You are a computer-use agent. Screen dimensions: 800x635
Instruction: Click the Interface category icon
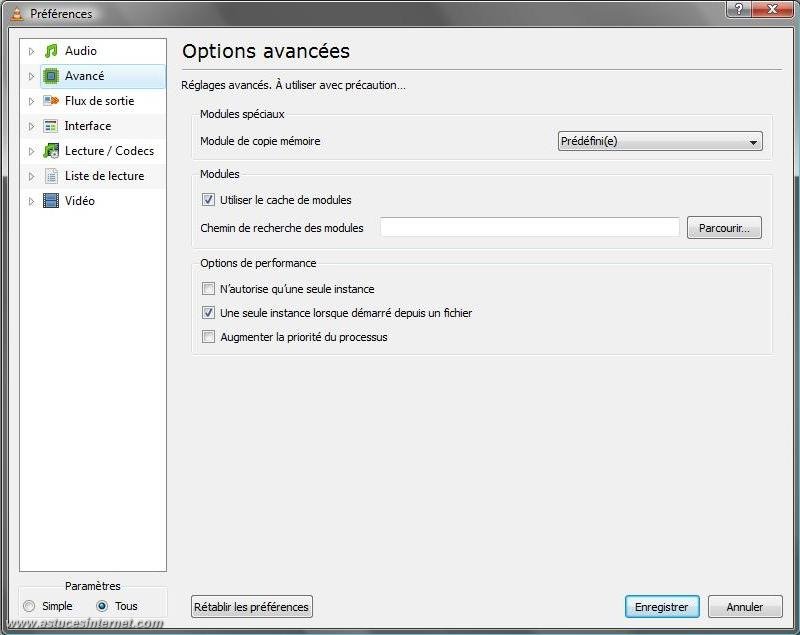click(51, 126)
